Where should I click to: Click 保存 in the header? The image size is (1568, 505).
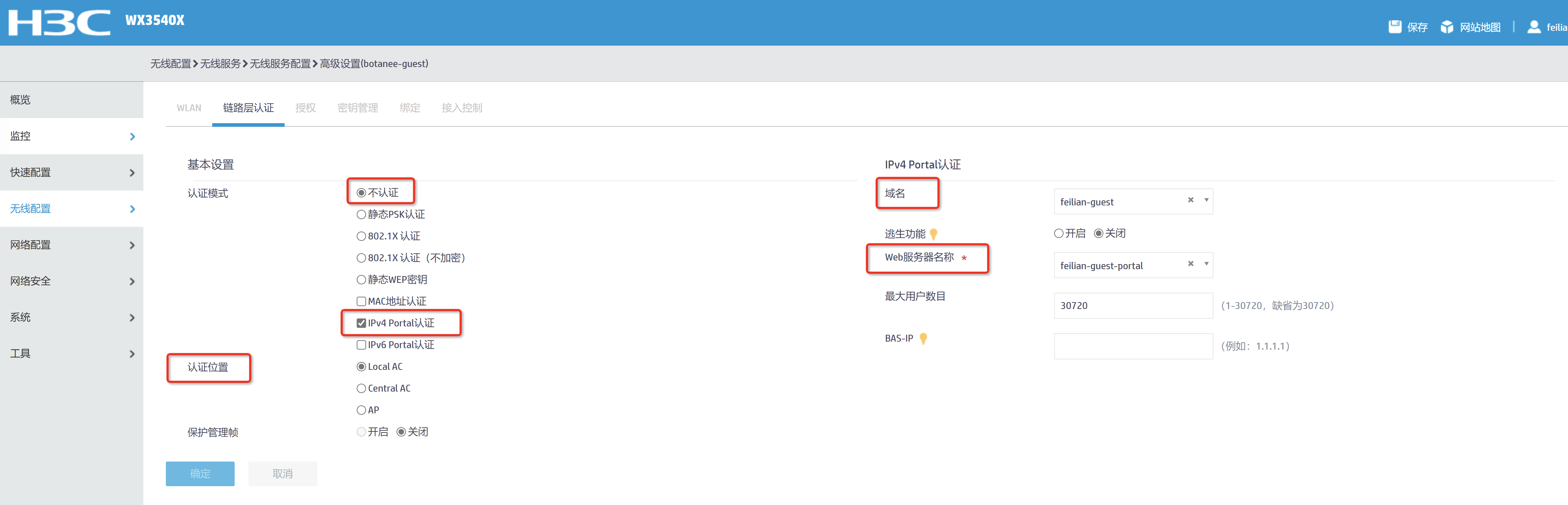pyautogui.click(x=1417, y=28)
